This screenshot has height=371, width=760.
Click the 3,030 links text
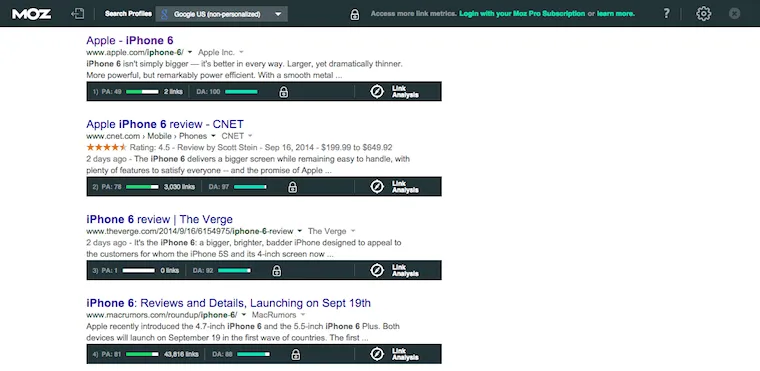[179, 187]
